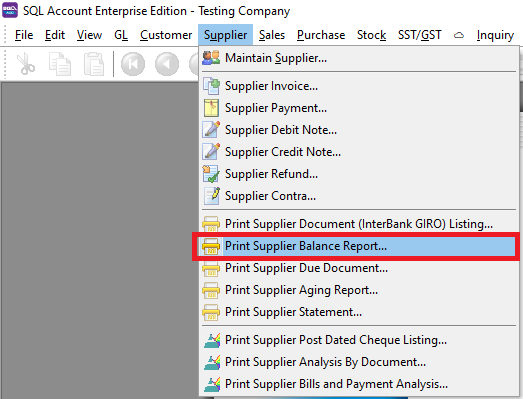This screenshot has height=399, width=523.
Task: Open the SST/GST menu
Action: (x=420, y=35)
